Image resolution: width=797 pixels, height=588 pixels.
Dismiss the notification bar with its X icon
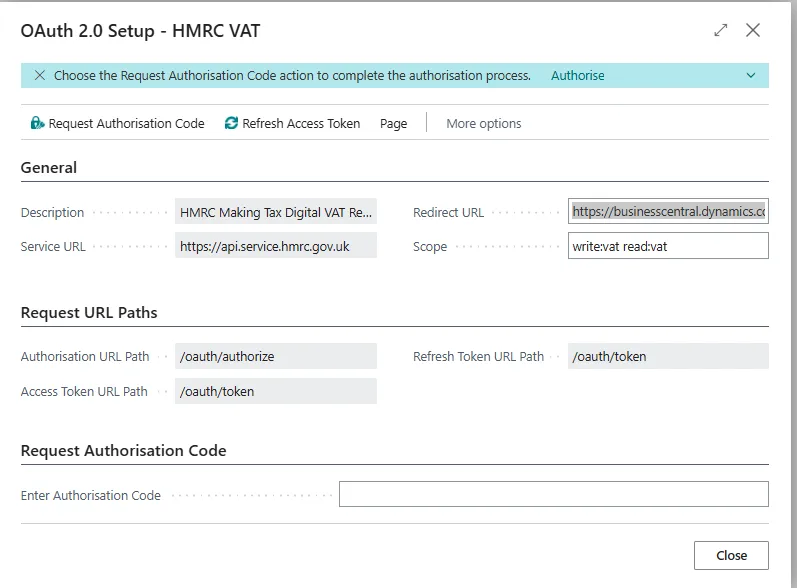coord(39,76)
